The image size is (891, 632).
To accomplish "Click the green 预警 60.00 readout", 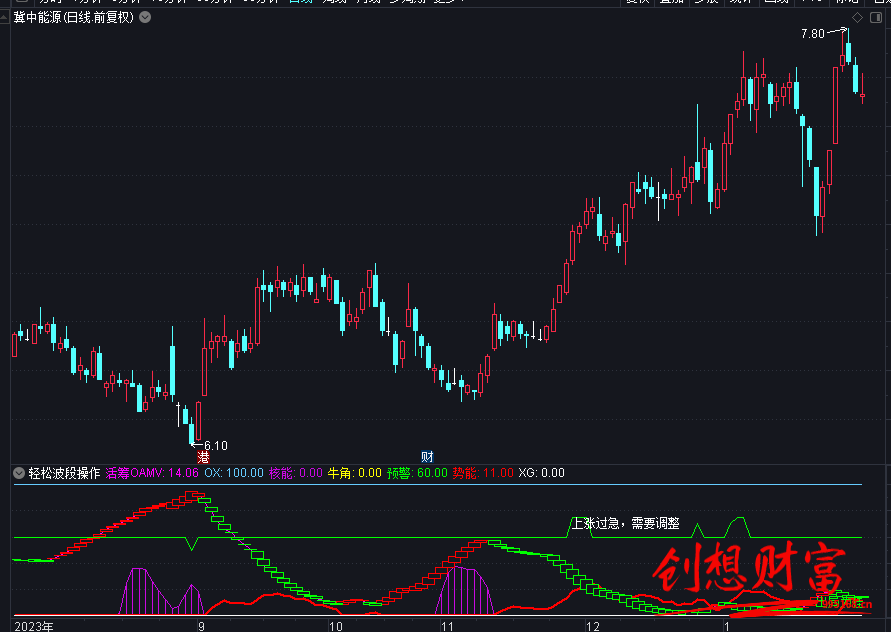I will [416, 473].
